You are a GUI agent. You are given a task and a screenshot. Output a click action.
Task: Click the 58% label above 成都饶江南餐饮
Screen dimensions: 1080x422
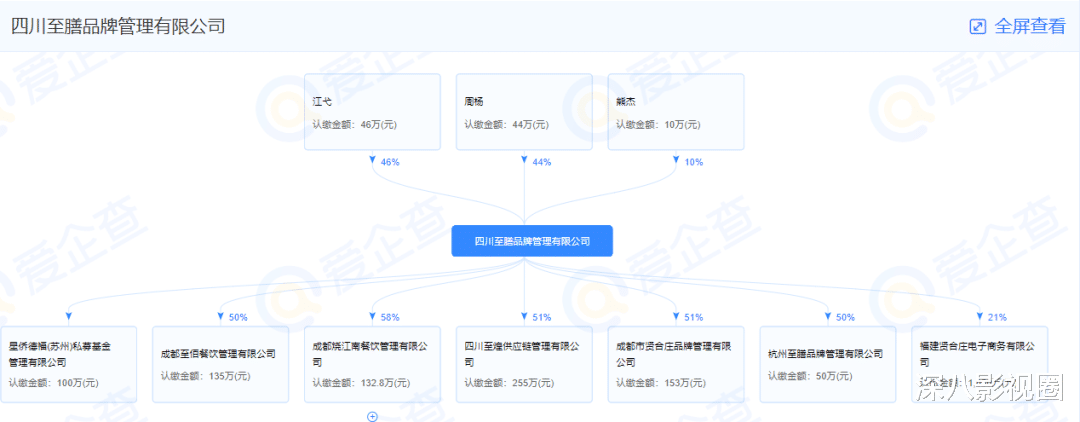pos(390,317)
